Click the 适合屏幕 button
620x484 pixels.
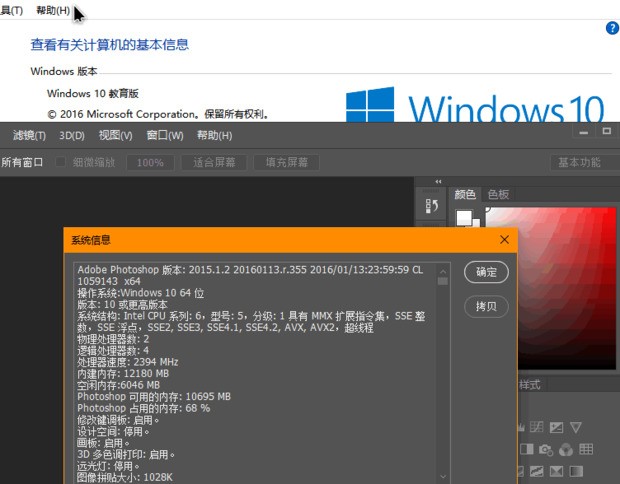coord(214,162)
